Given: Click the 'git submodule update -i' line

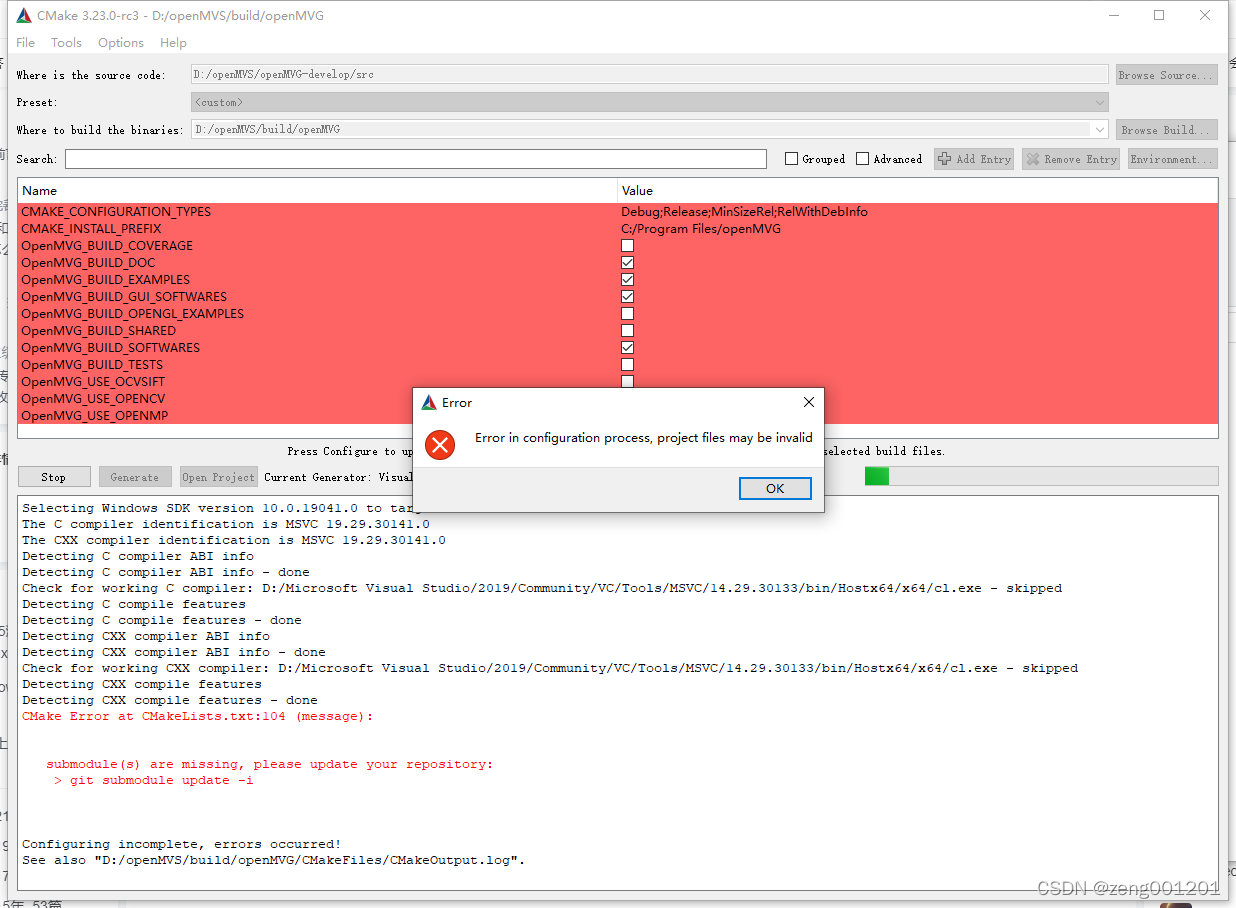Looking at the screenshot, I should tap(153, 780).
